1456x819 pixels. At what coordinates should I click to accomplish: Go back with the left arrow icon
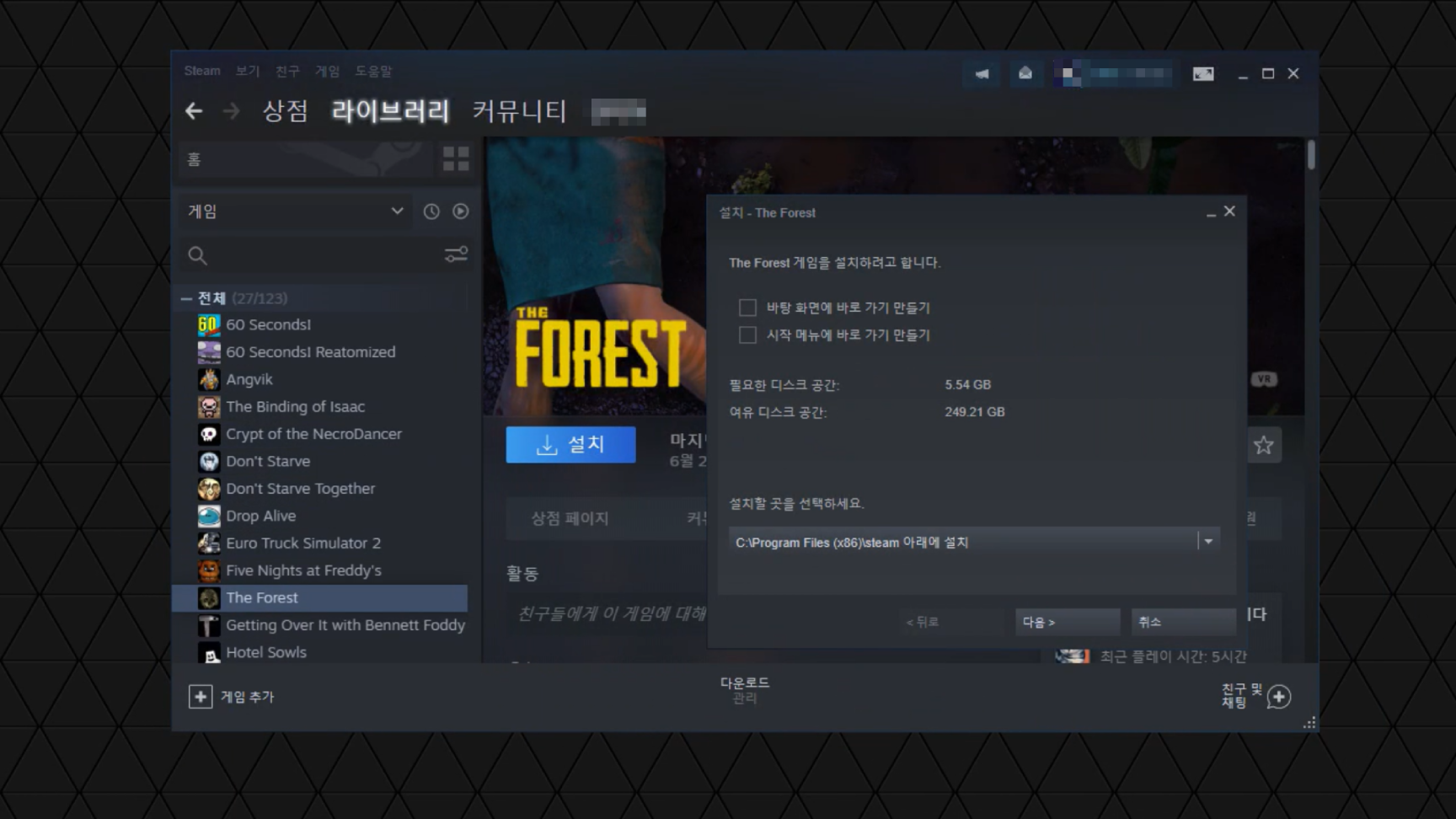[194, 111]
